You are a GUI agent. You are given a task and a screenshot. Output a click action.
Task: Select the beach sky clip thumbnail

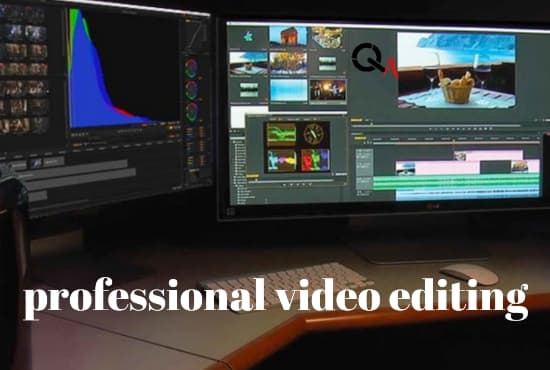click(248, 63)
